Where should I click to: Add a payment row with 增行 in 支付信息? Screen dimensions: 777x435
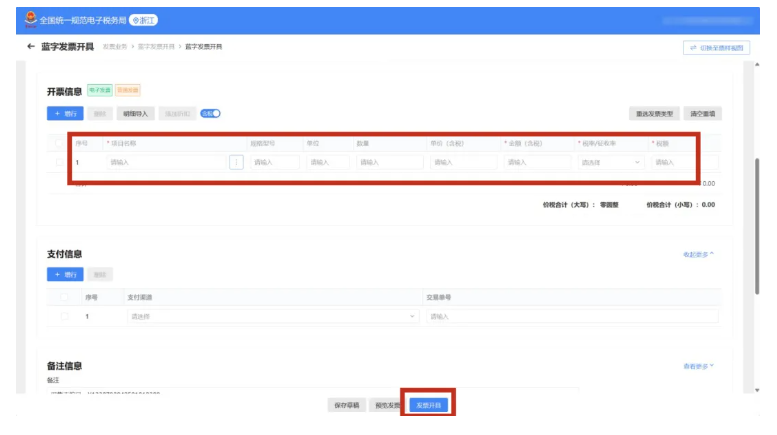(64, 274)
